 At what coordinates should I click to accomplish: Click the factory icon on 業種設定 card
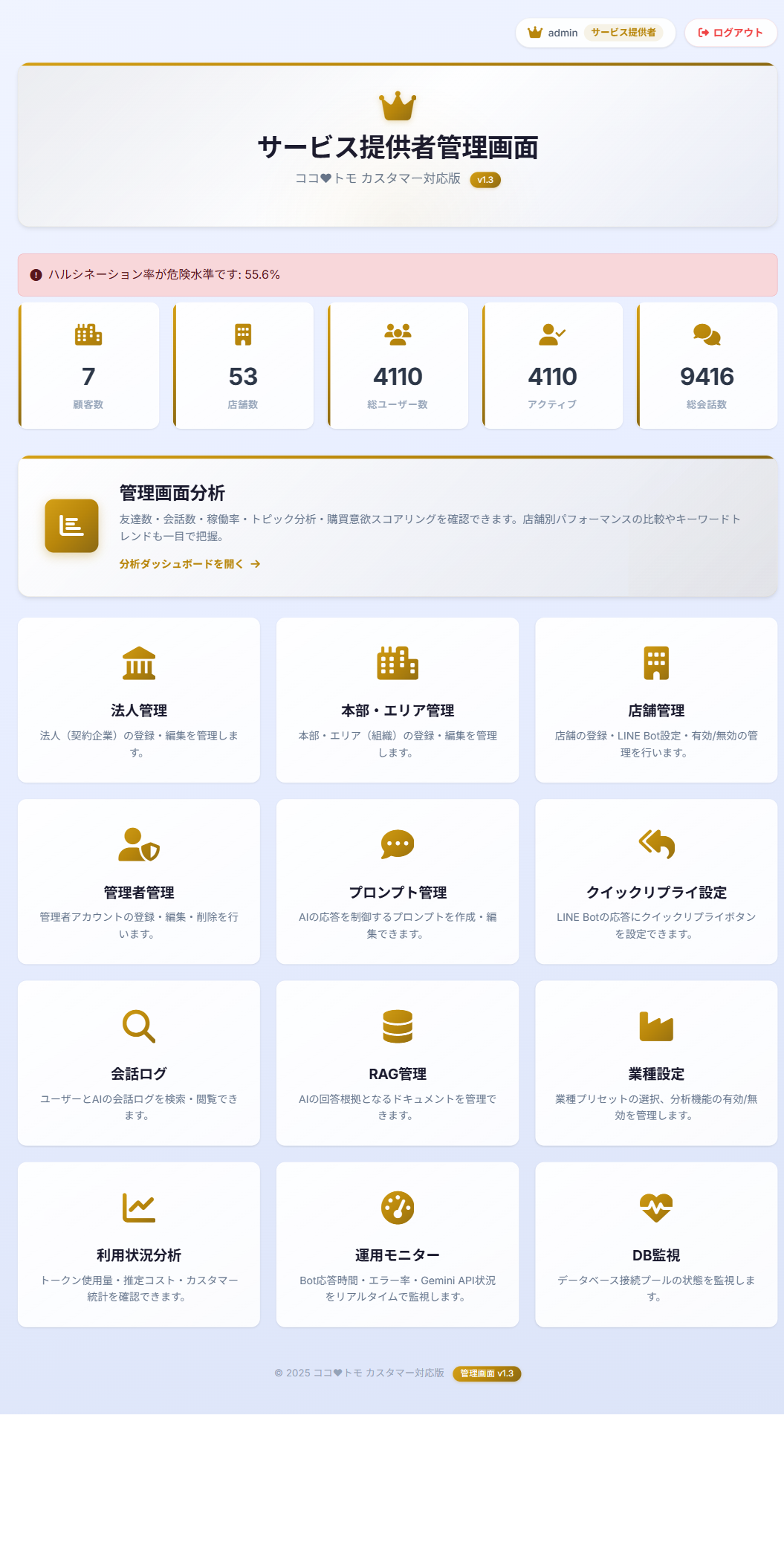tap(656, 1026)
